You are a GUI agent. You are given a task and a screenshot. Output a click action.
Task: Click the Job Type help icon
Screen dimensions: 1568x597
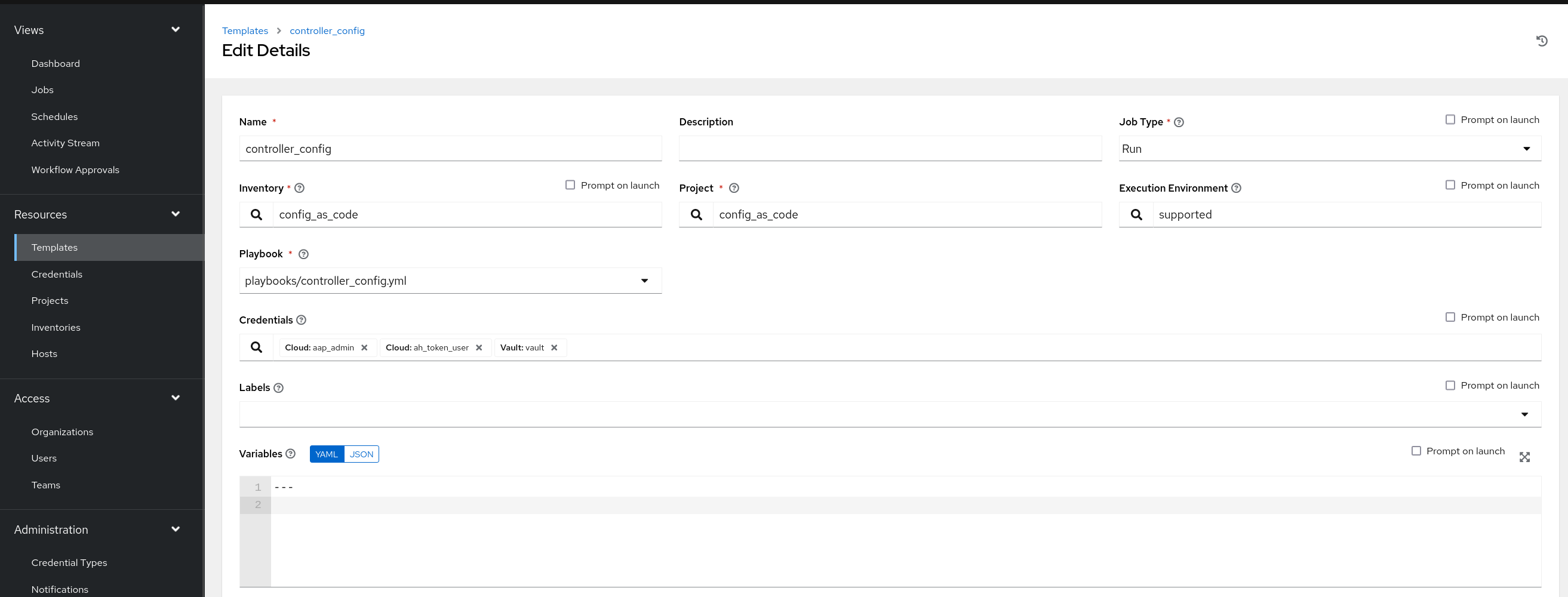click(x=1179, y=122)
